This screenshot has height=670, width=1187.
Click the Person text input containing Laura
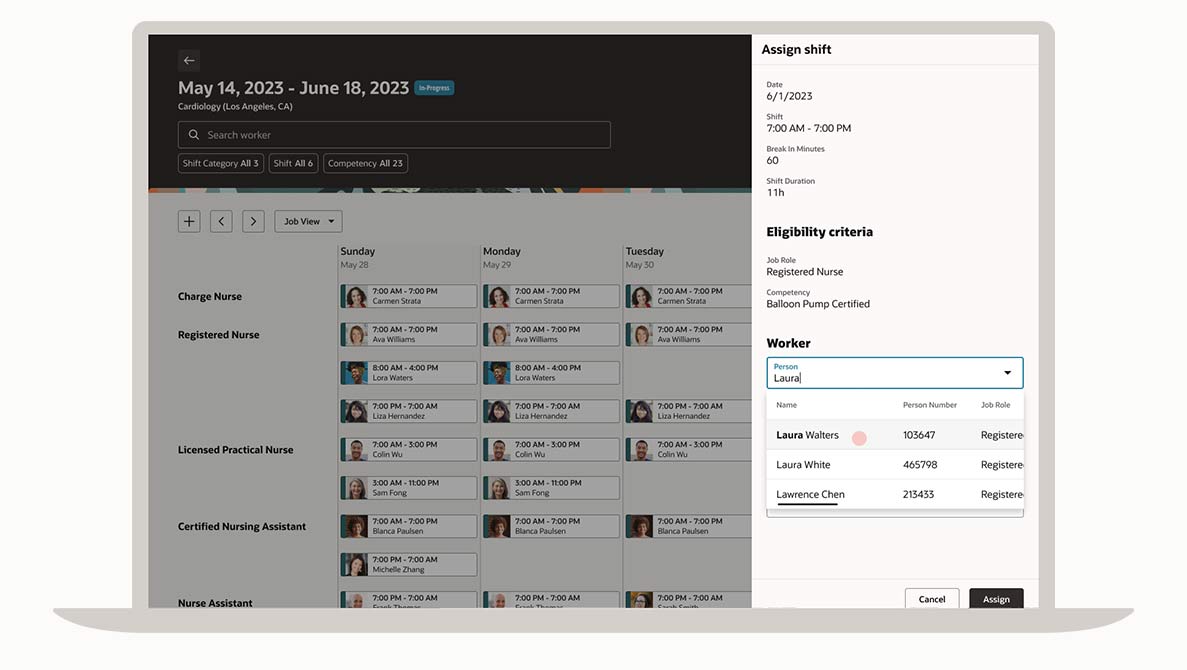[x=880, y=378]
